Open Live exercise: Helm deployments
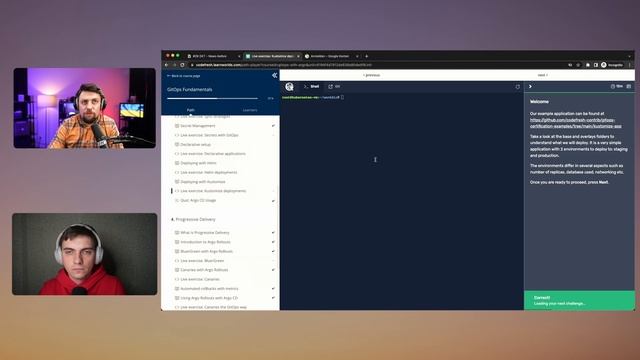Image resolution: width=640 pixels, height=360 pixels. 209,173
